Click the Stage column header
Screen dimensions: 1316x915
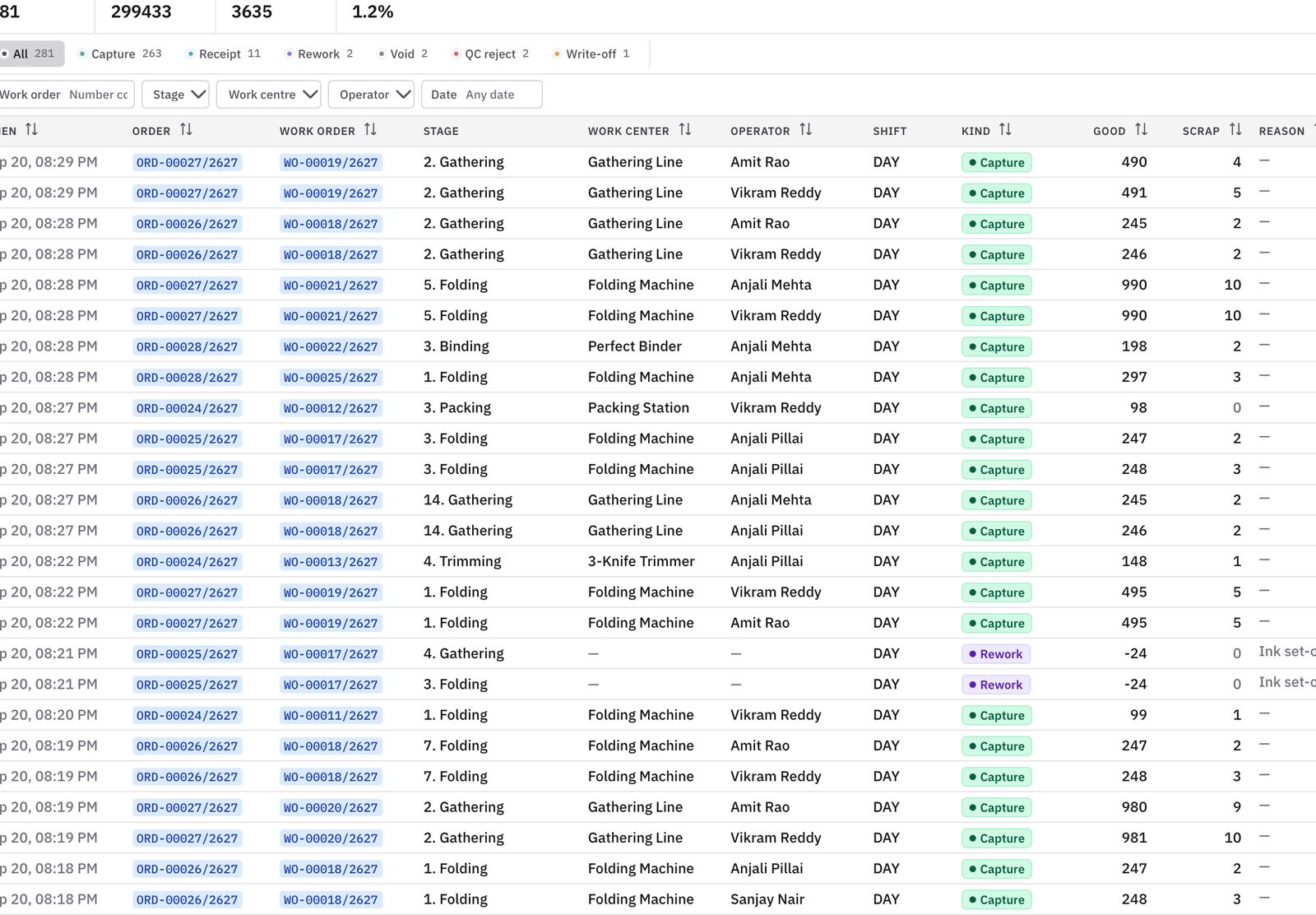pos(441,131)
